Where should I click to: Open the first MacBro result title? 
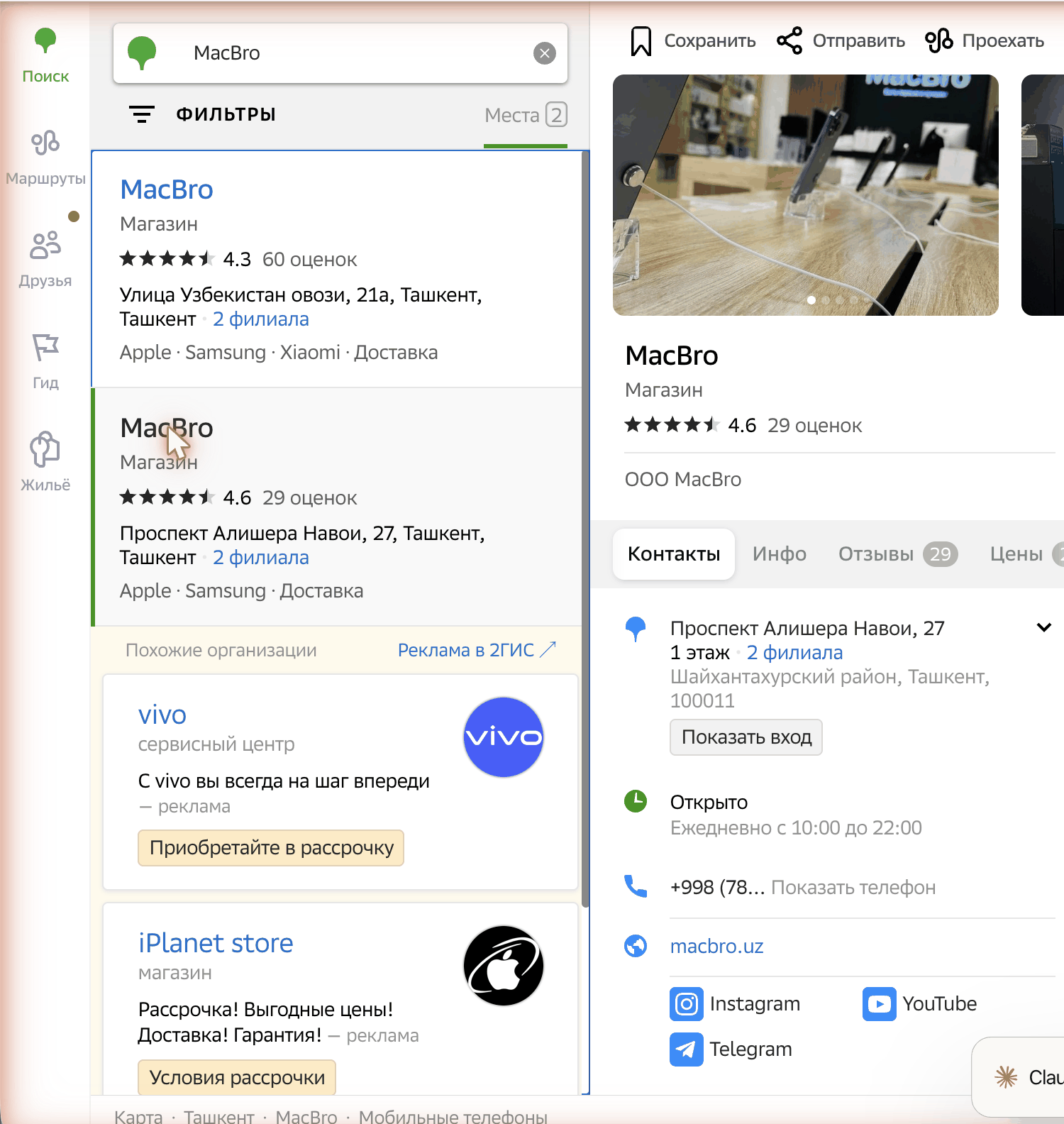point(167,189)
